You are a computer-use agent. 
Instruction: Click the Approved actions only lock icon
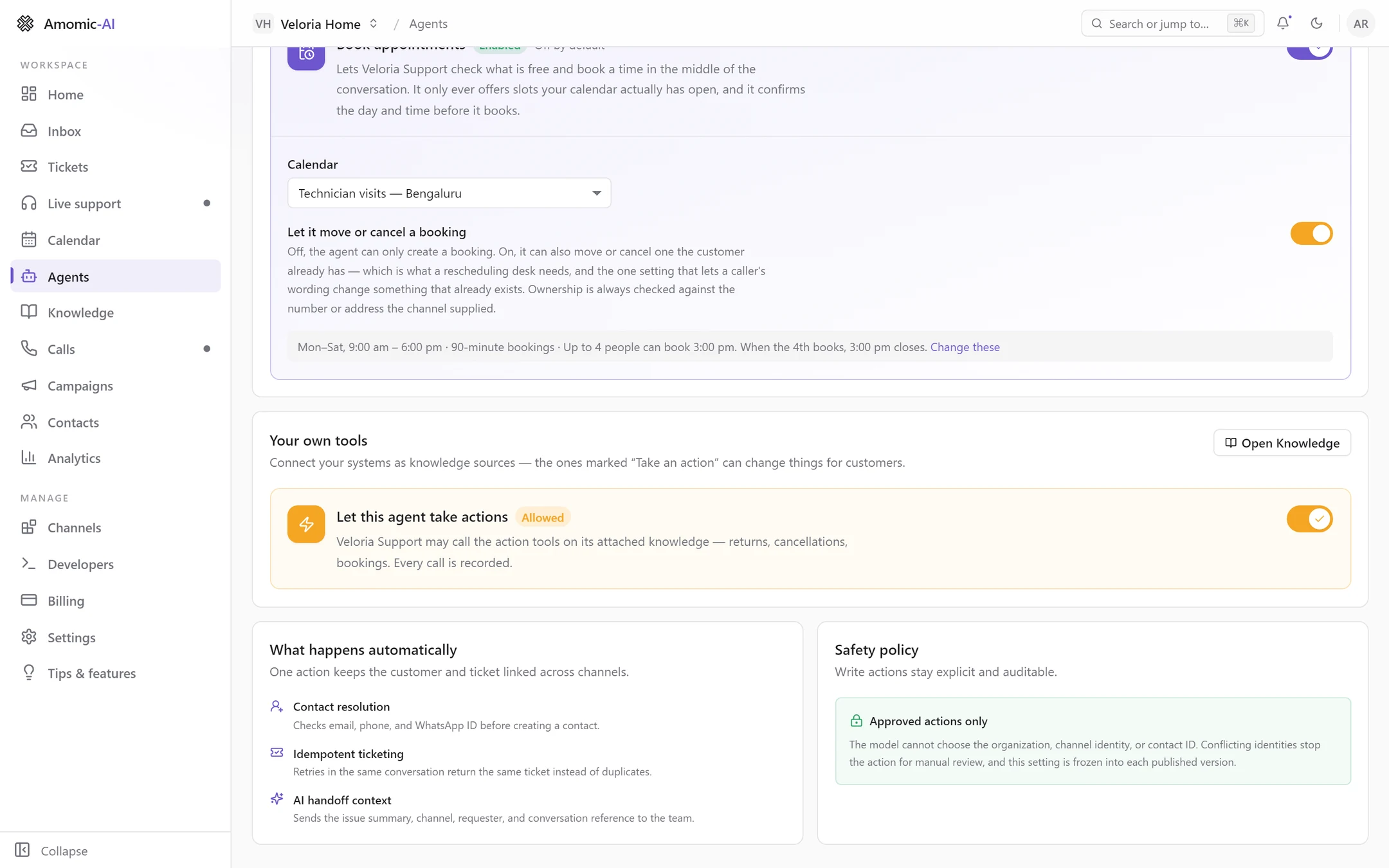[856, 721]
